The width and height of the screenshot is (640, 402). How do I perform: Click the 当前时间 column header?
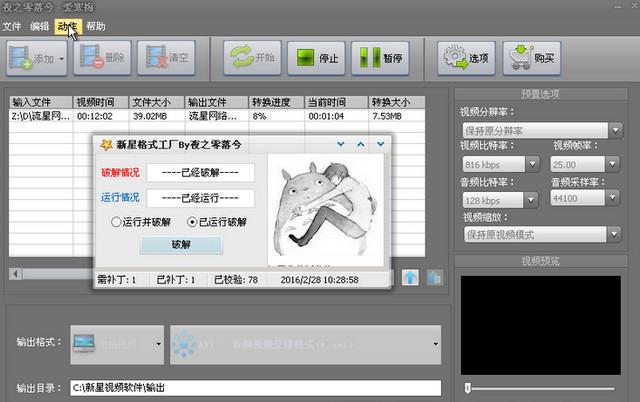point(336,102)
